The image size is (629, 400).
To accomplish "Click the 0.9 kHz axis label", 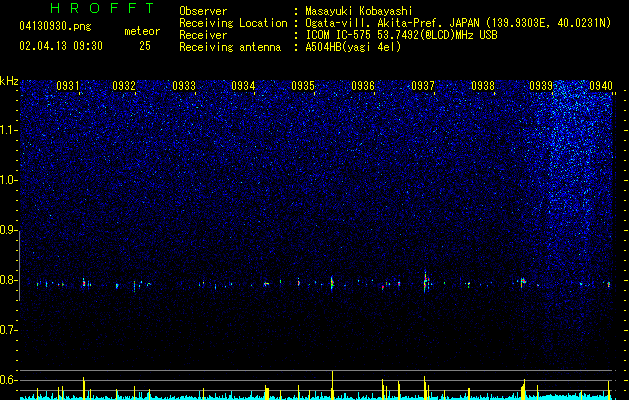I will 9,230.
